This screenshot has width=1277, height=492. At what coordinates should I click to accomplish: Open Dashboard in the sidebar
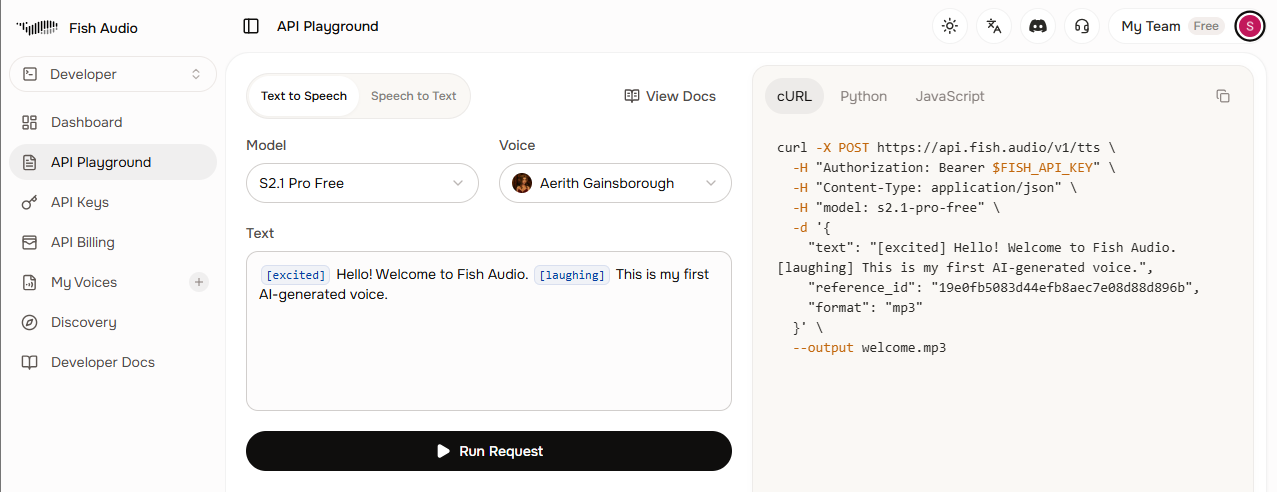coord(113,122)
